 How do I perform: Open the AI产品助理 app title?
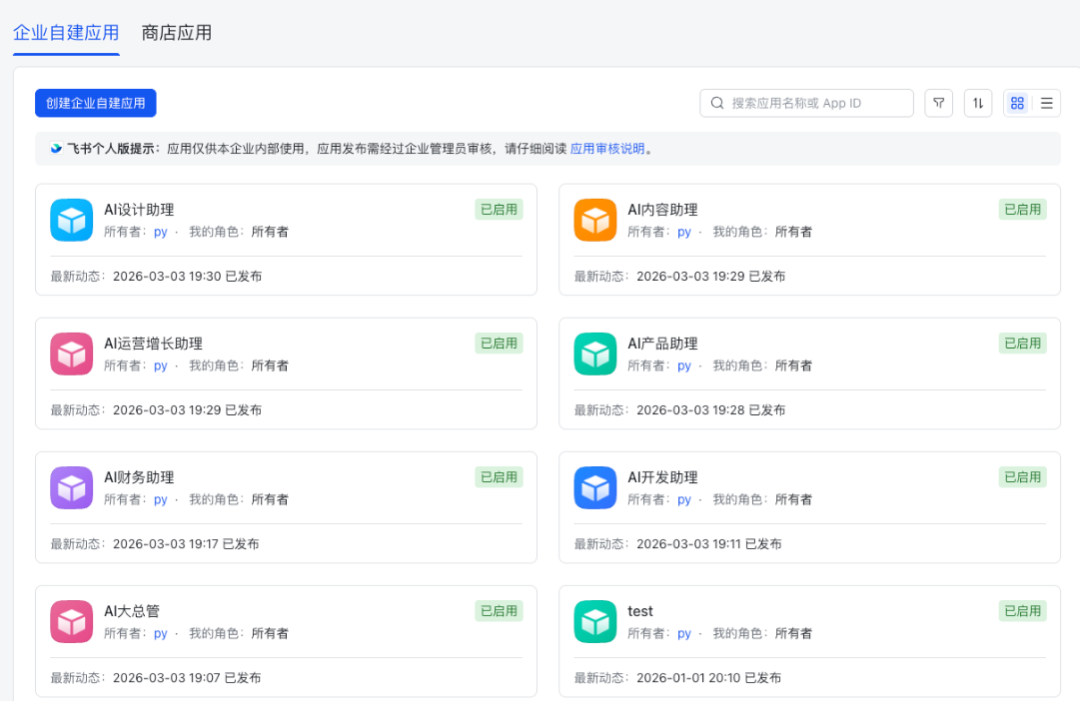[663, 343]
